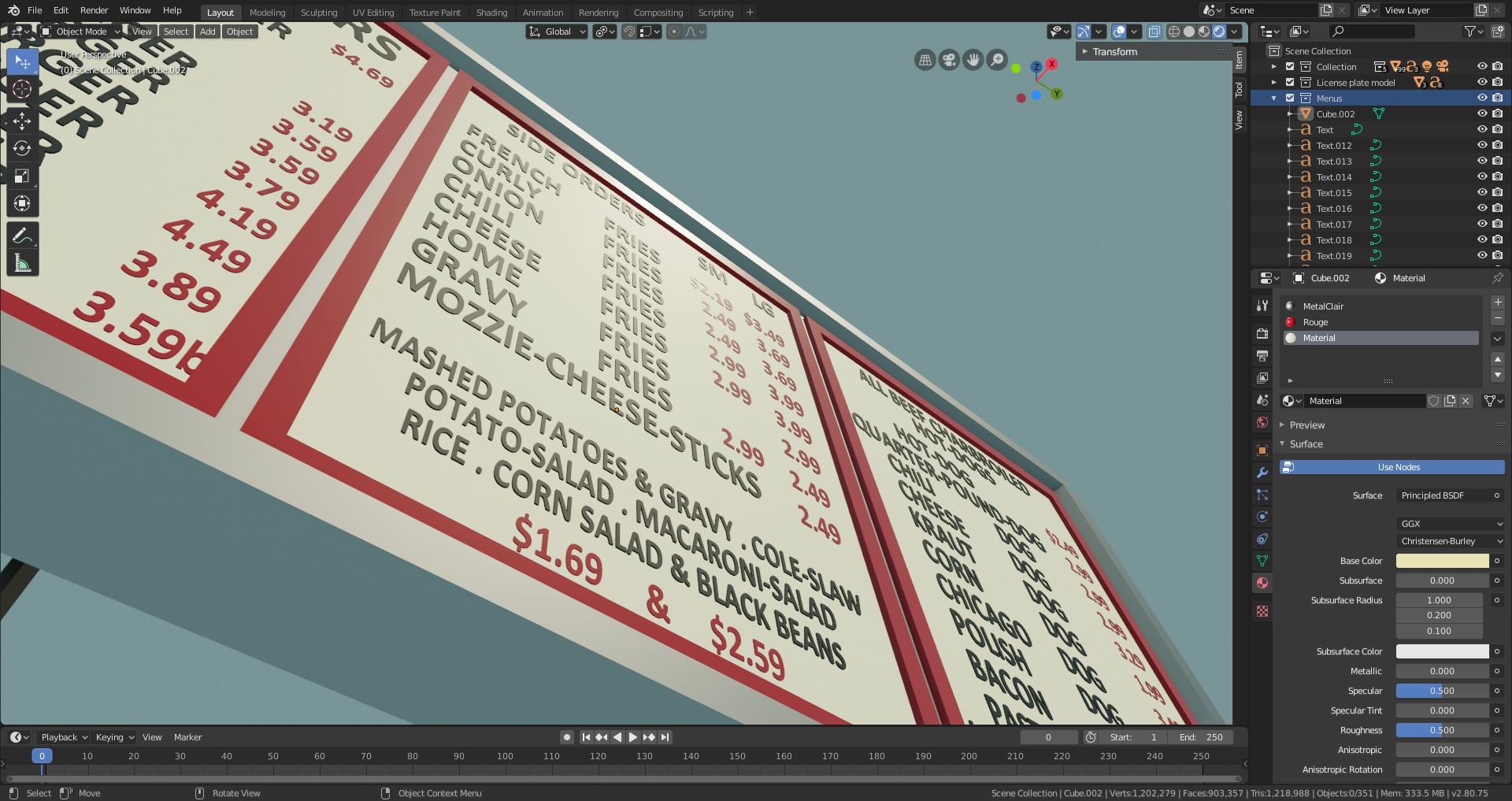Select the Measure tool
The image size is (1512, 801).
(22, 263)
